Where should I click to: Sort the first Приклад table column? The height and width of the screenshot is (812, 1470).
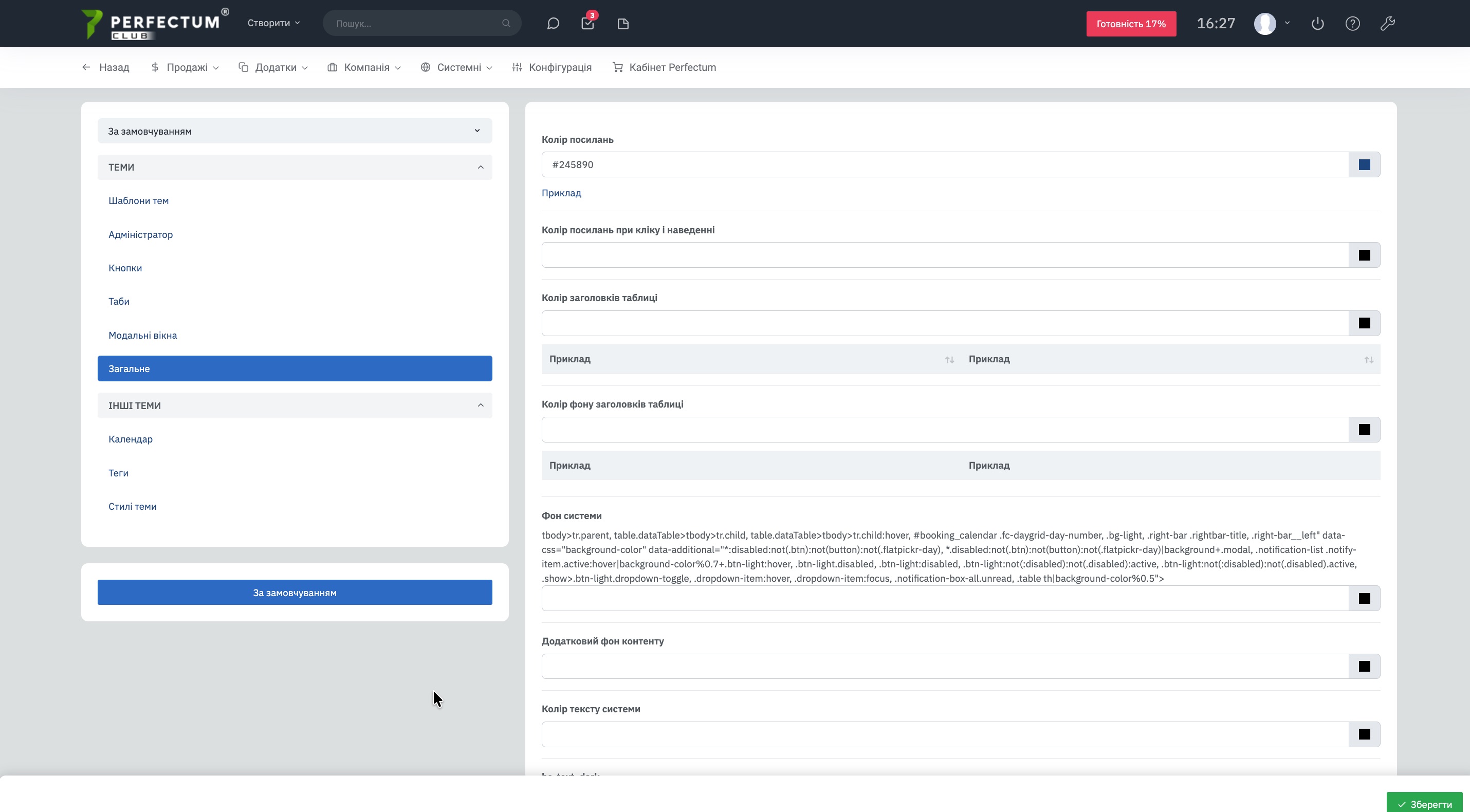coord(949,360)
